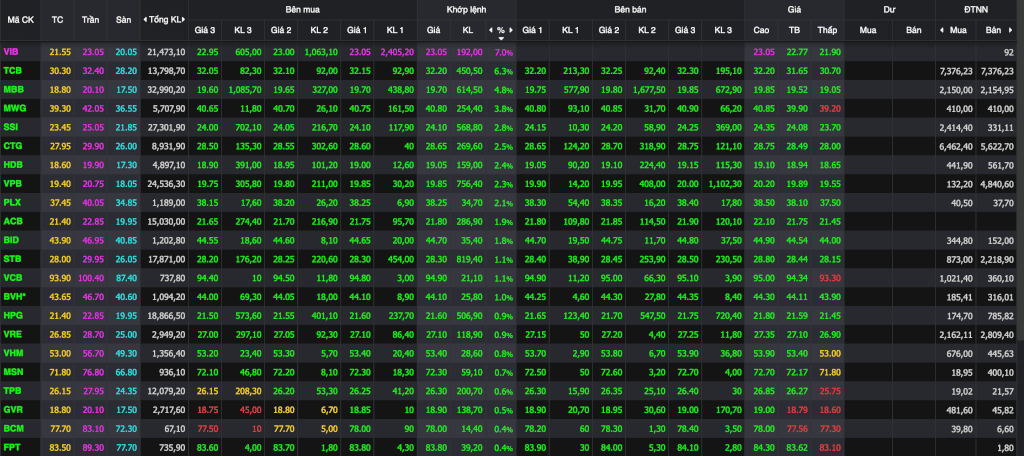
Task: Click GVR's bid price 18.75
Action: (x=208, y=410)
